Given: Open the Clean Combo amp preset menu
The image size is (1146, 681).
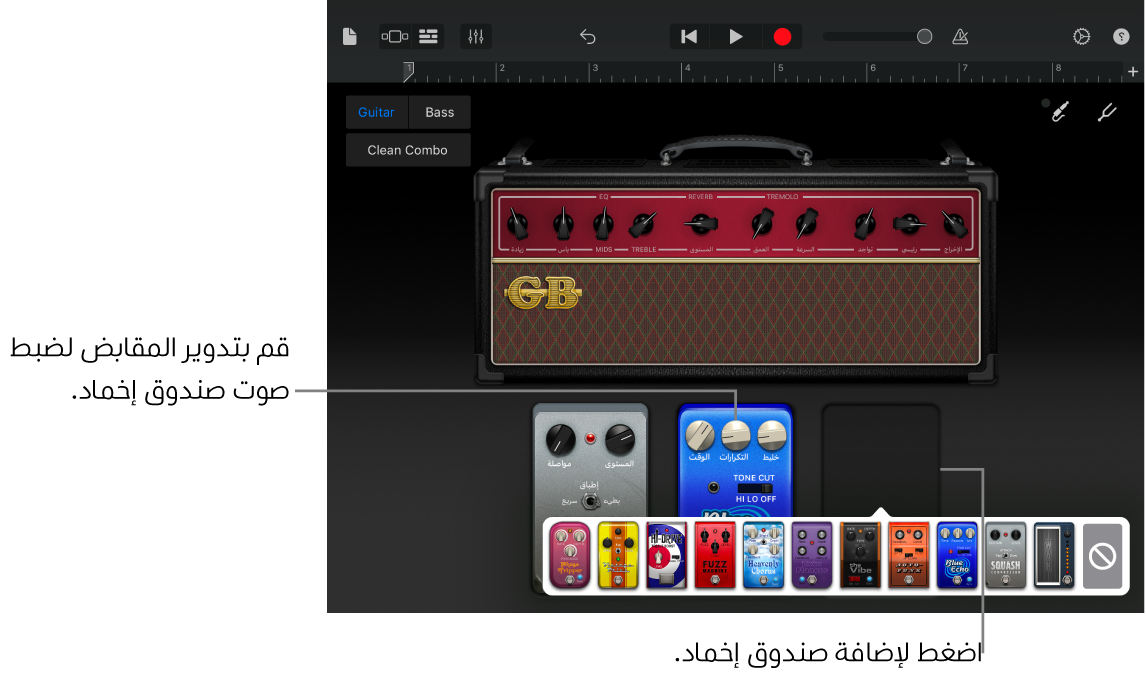Looking at the screenshot, I should click(x=408, y=151).
